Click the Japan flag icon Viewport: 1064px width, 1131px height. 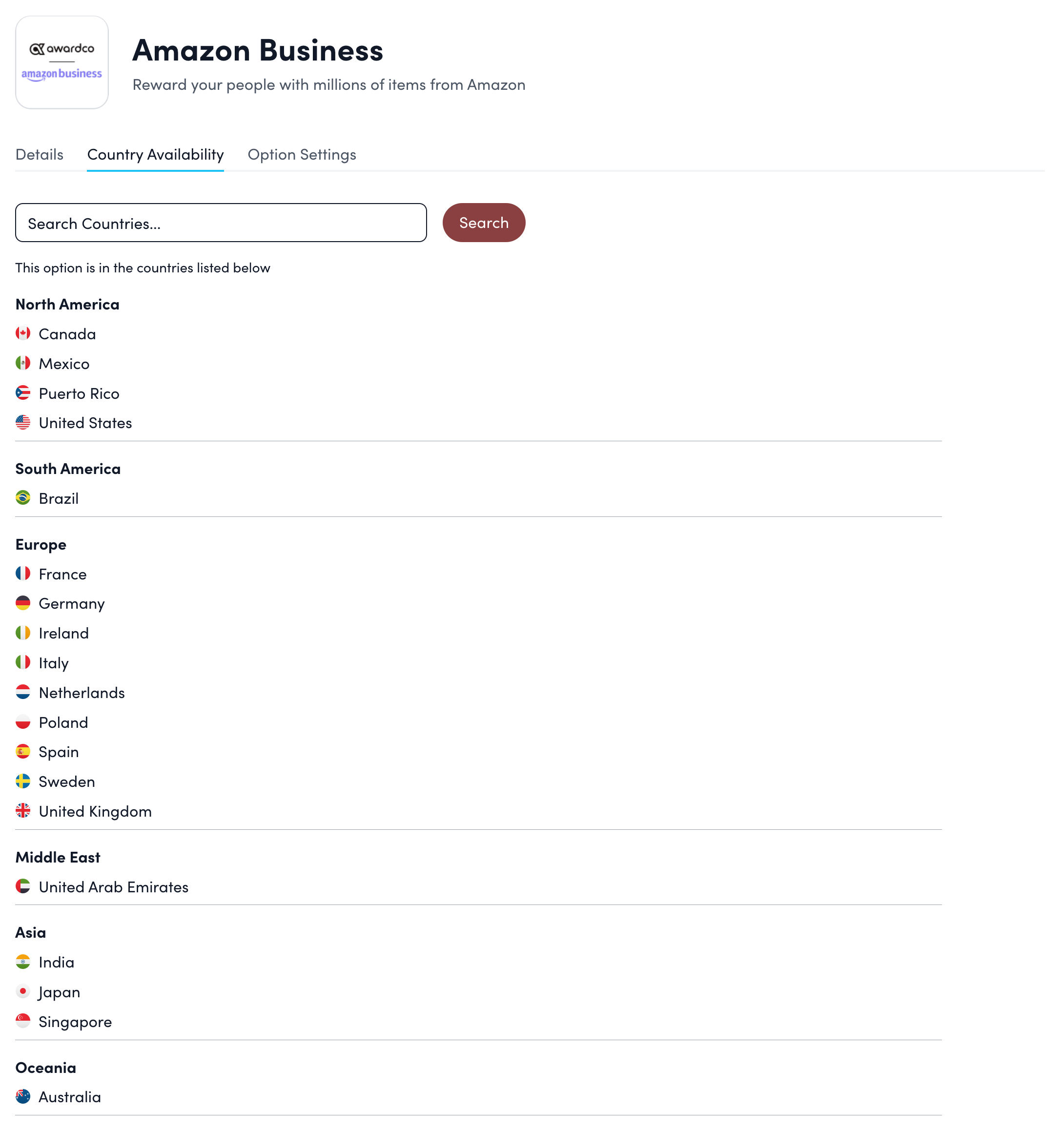pyautogui.click(x=22, y=991)
